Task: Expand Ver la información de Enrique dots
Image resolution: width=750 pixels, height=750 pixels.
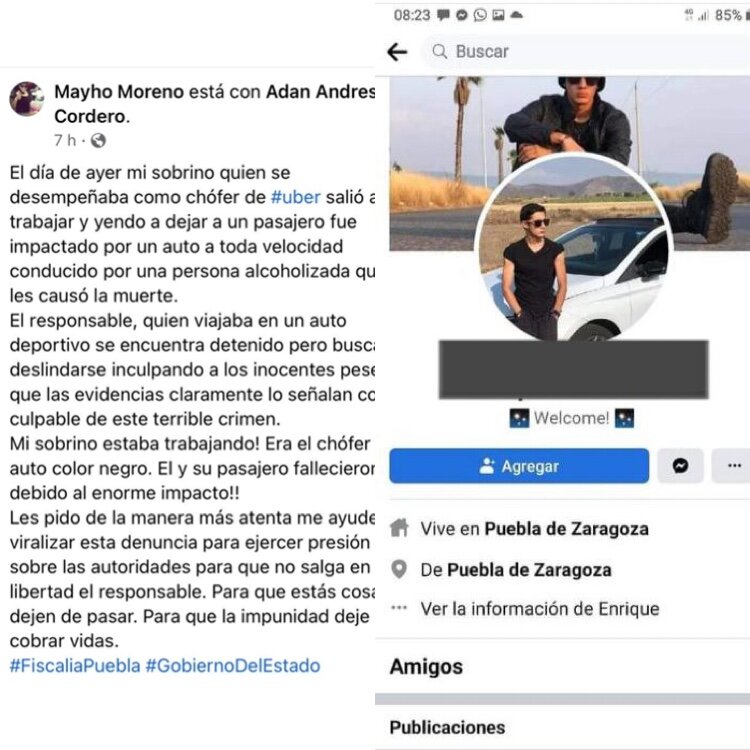Action: coord(399,608)
